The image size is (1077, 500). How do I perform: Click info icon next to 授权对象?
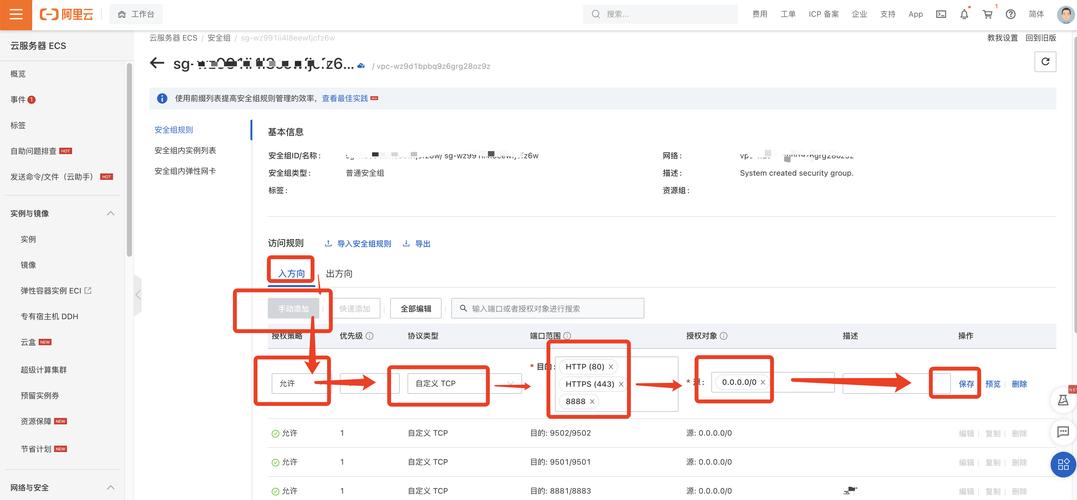pos(724,337)
